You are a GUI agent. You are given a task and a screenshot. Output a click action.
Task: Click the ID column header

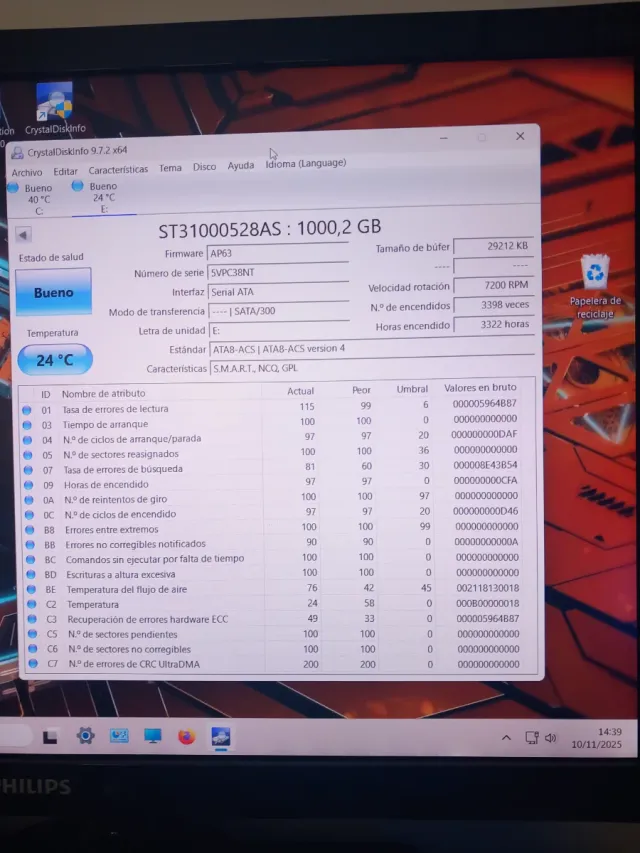[x=46, y=394]
